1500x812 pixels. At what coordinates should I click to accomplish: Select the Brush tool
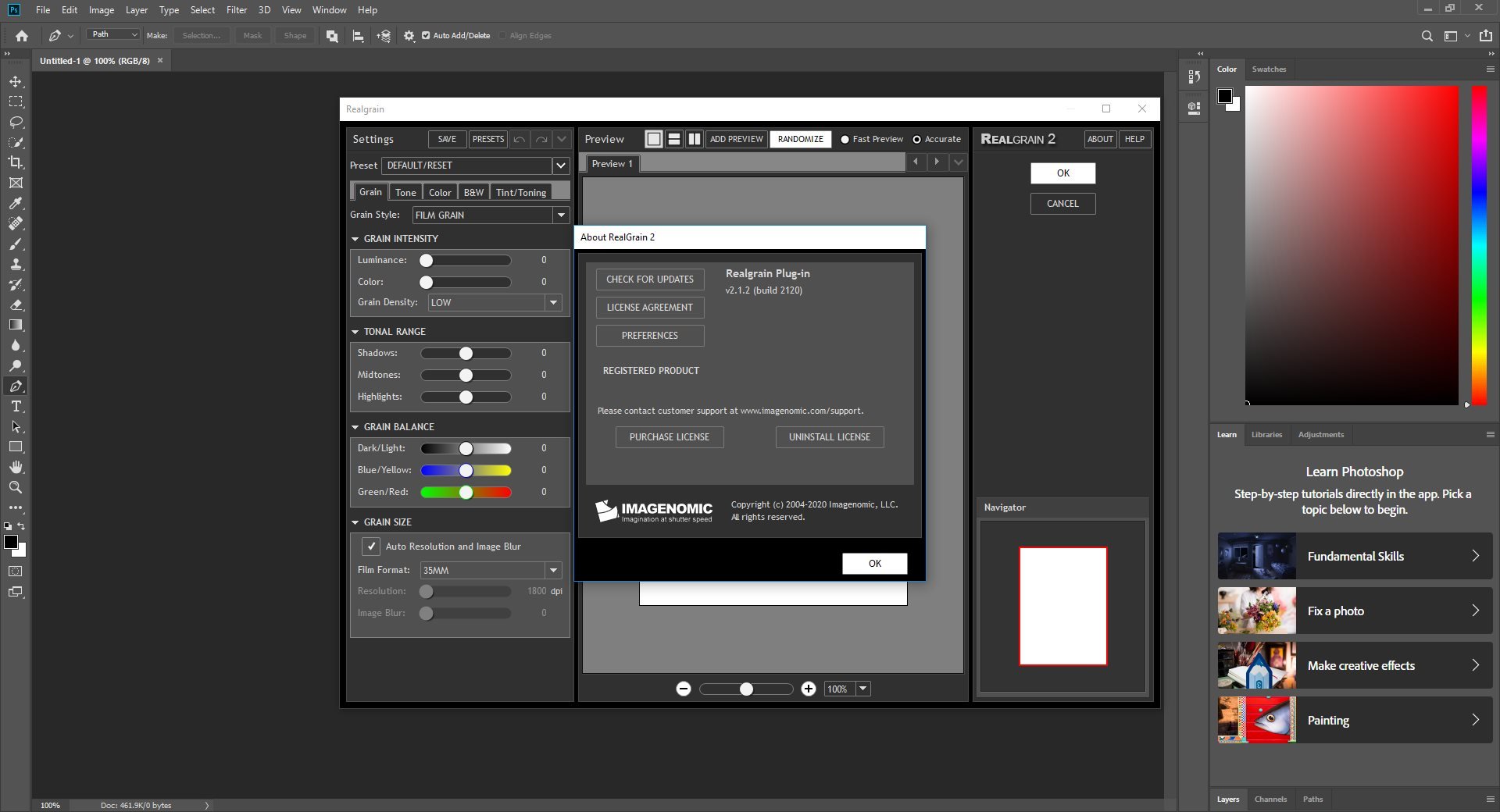tap(16, 244)
